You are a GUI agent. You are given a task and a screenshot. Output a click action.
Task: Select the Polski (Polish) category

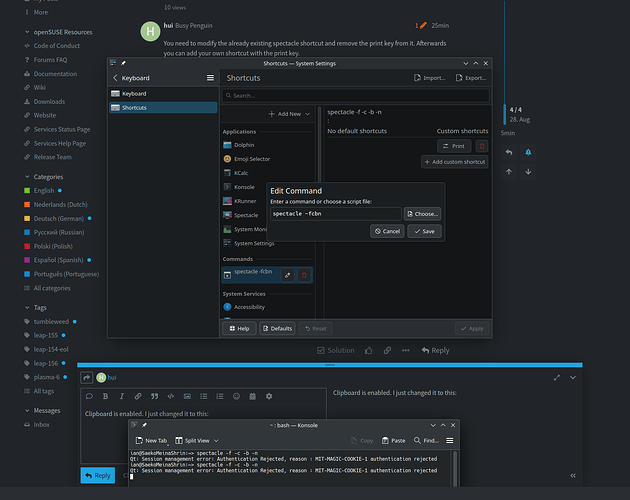pyautogui.click(x=48, y=246)
